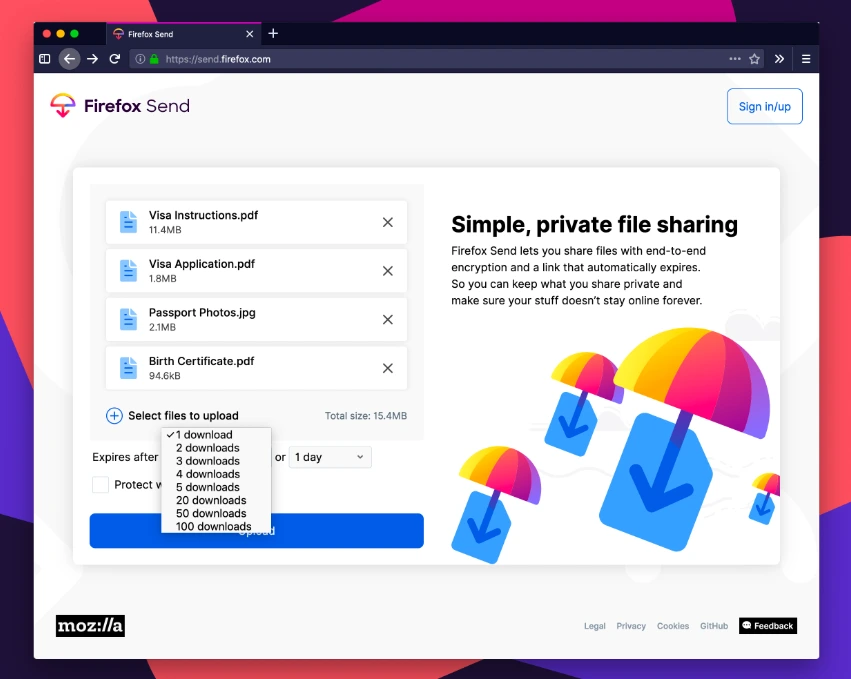This screenshot has width=851, height=679.
Task: Open the Legal footer link
Action: pos(594,626)
